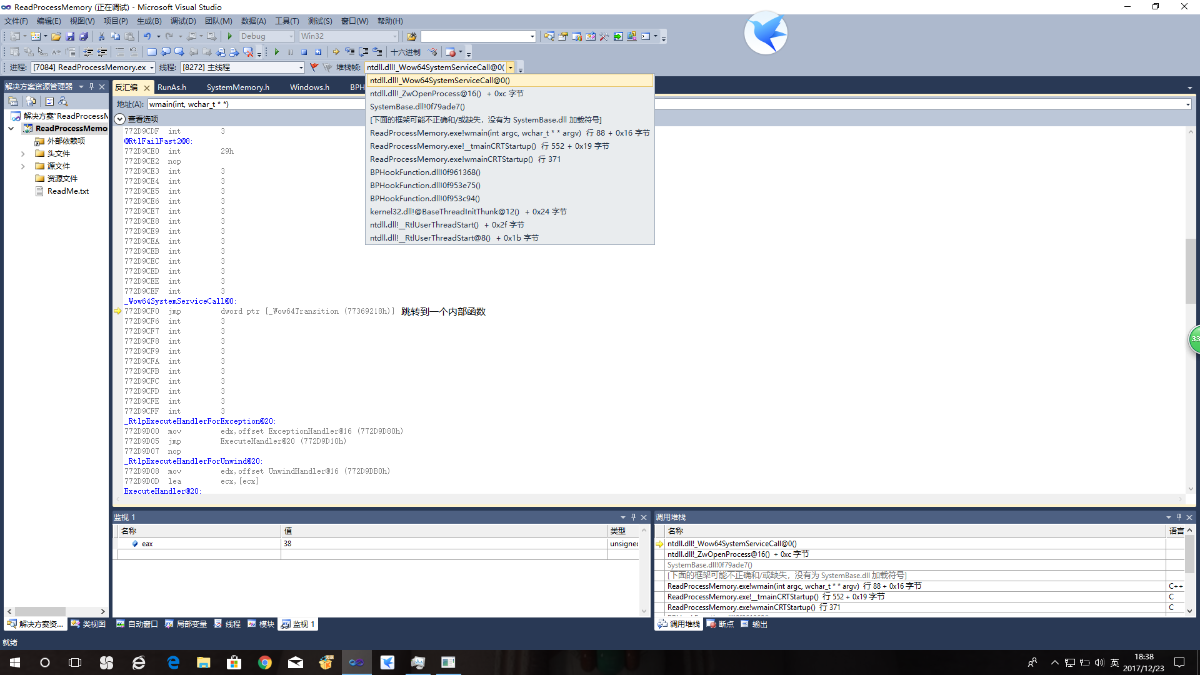Click the Solution Explorer properties icon

pos(14,101)
